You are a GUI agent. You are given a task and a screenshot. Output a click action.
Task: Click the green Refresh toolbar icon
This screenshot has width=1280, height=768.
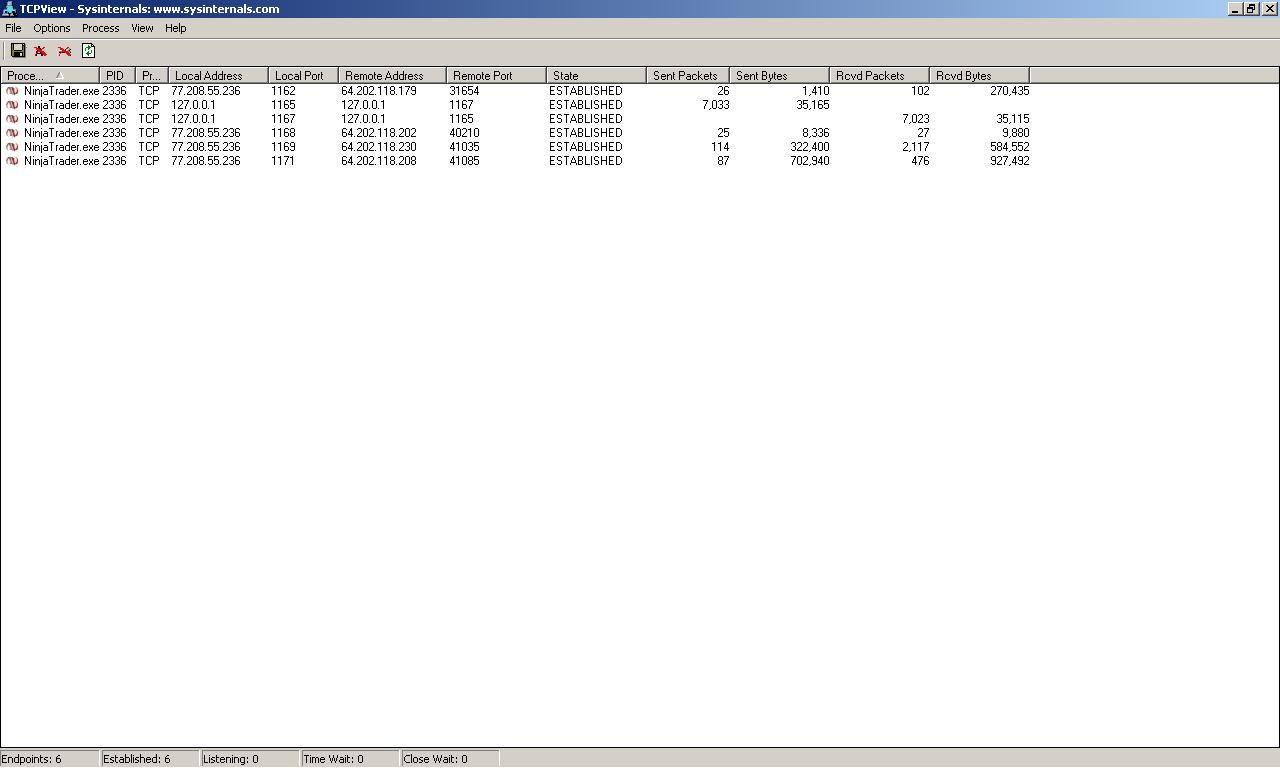88,51
